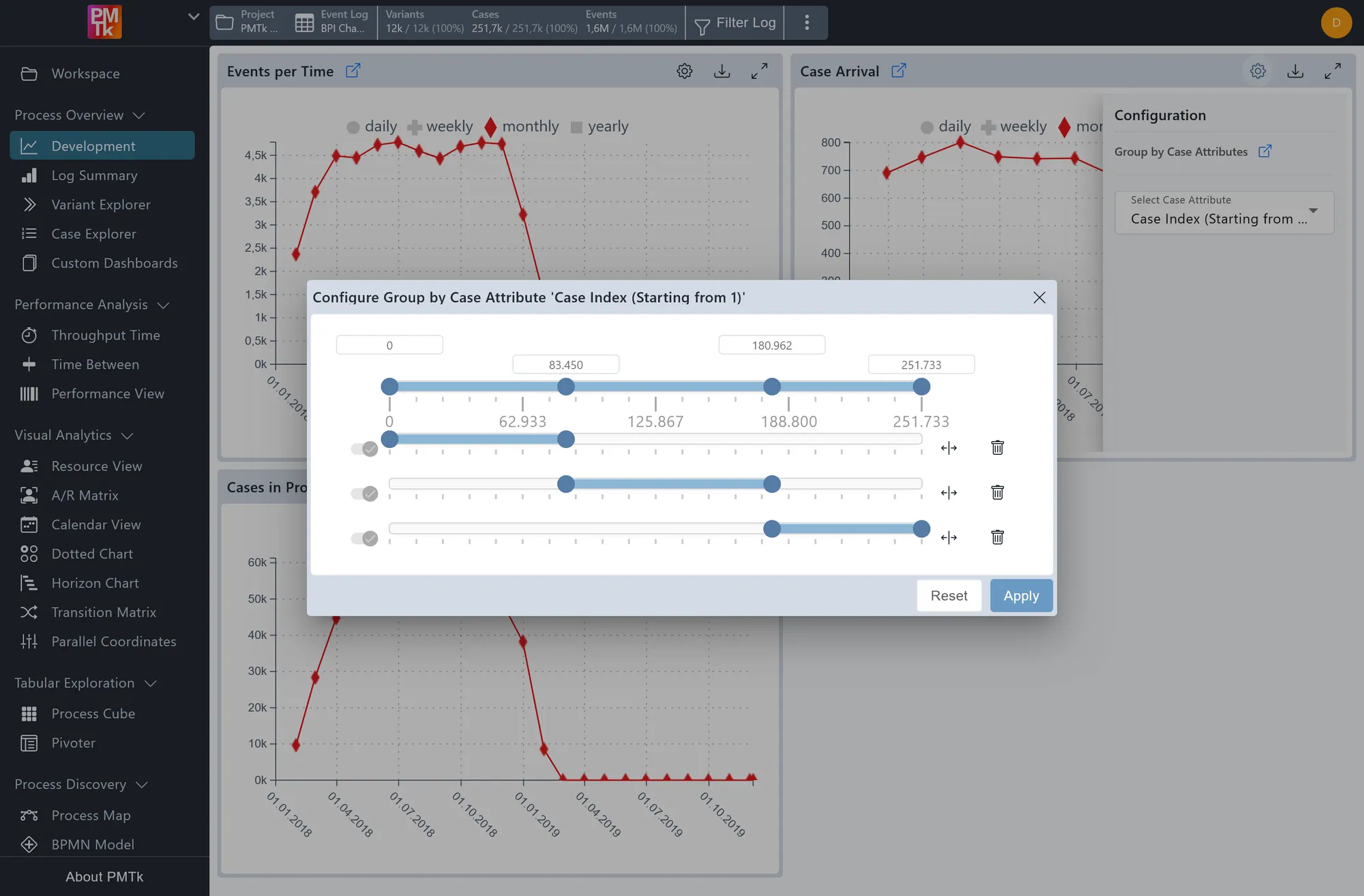Toggle yearly series in Events per Time legend

599,127
